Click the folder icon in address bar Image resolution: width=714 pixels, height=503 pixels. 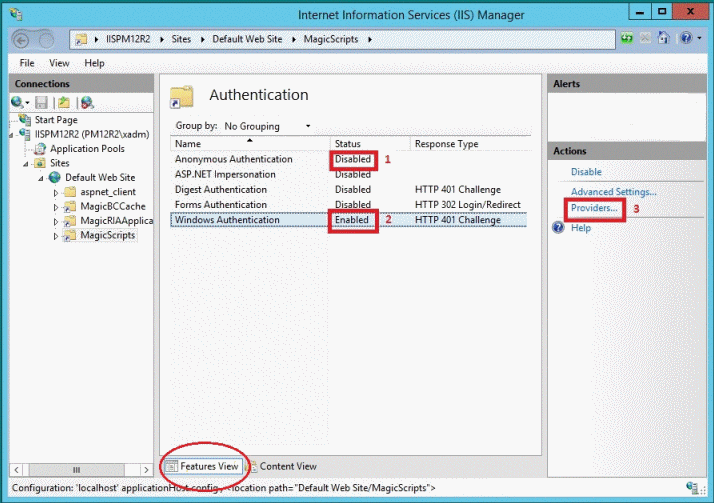(x=81, y=40)
